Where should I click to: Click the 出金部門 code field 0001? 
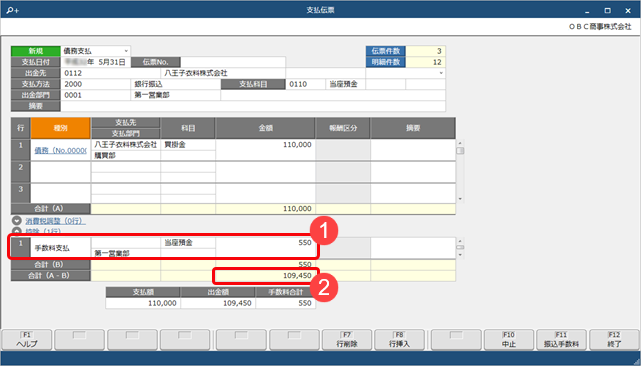pos(96,95)
